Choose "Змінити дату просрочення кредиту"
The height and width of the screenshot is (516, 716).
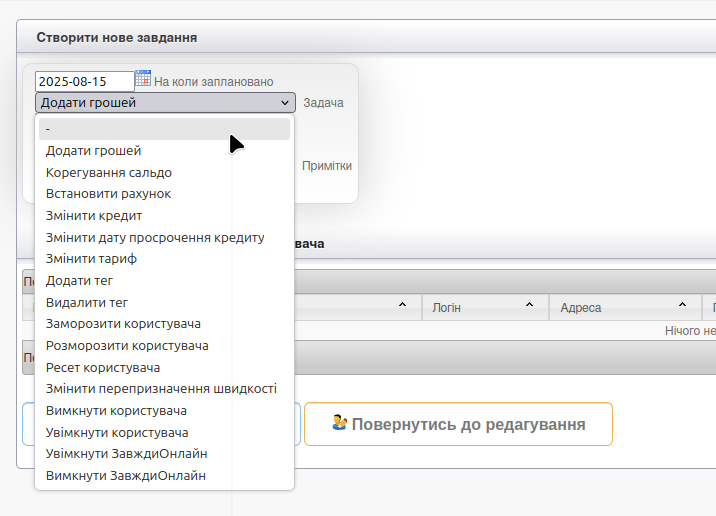[155, 237]
